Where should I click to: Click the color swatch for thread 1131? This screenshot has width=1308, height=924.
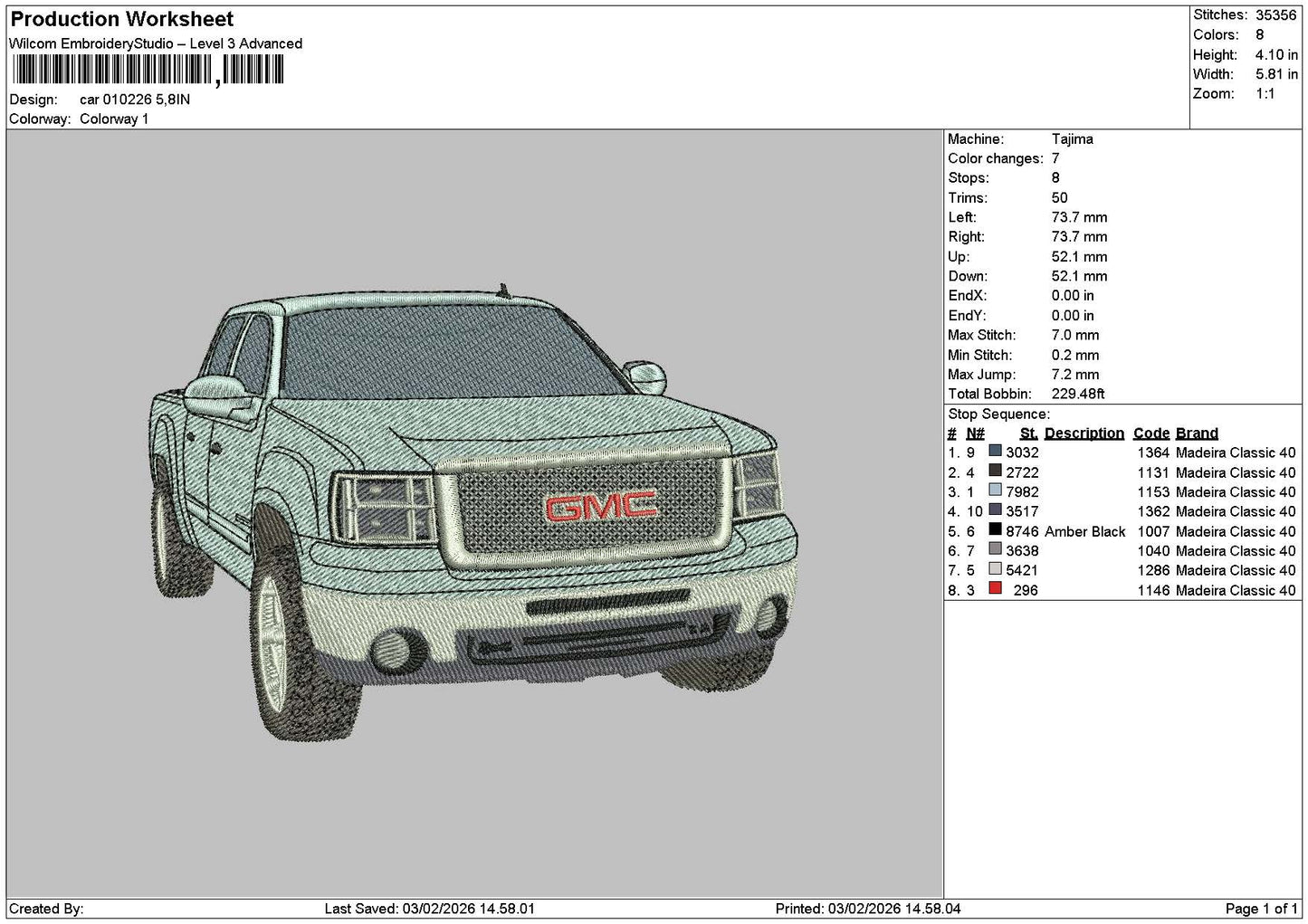[996, 472]
